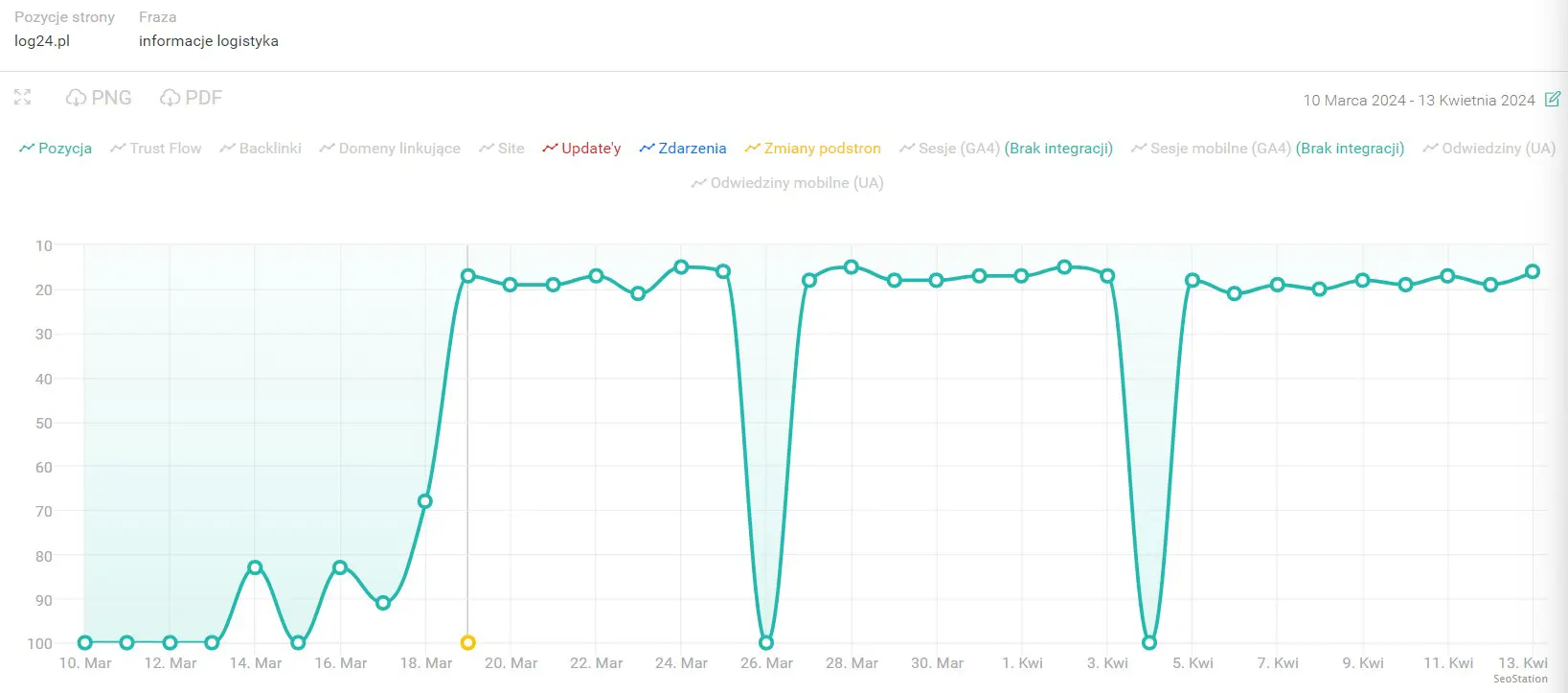Select the 10 Mar first data point
1568x693 pixels.
[x=85, y=642]
